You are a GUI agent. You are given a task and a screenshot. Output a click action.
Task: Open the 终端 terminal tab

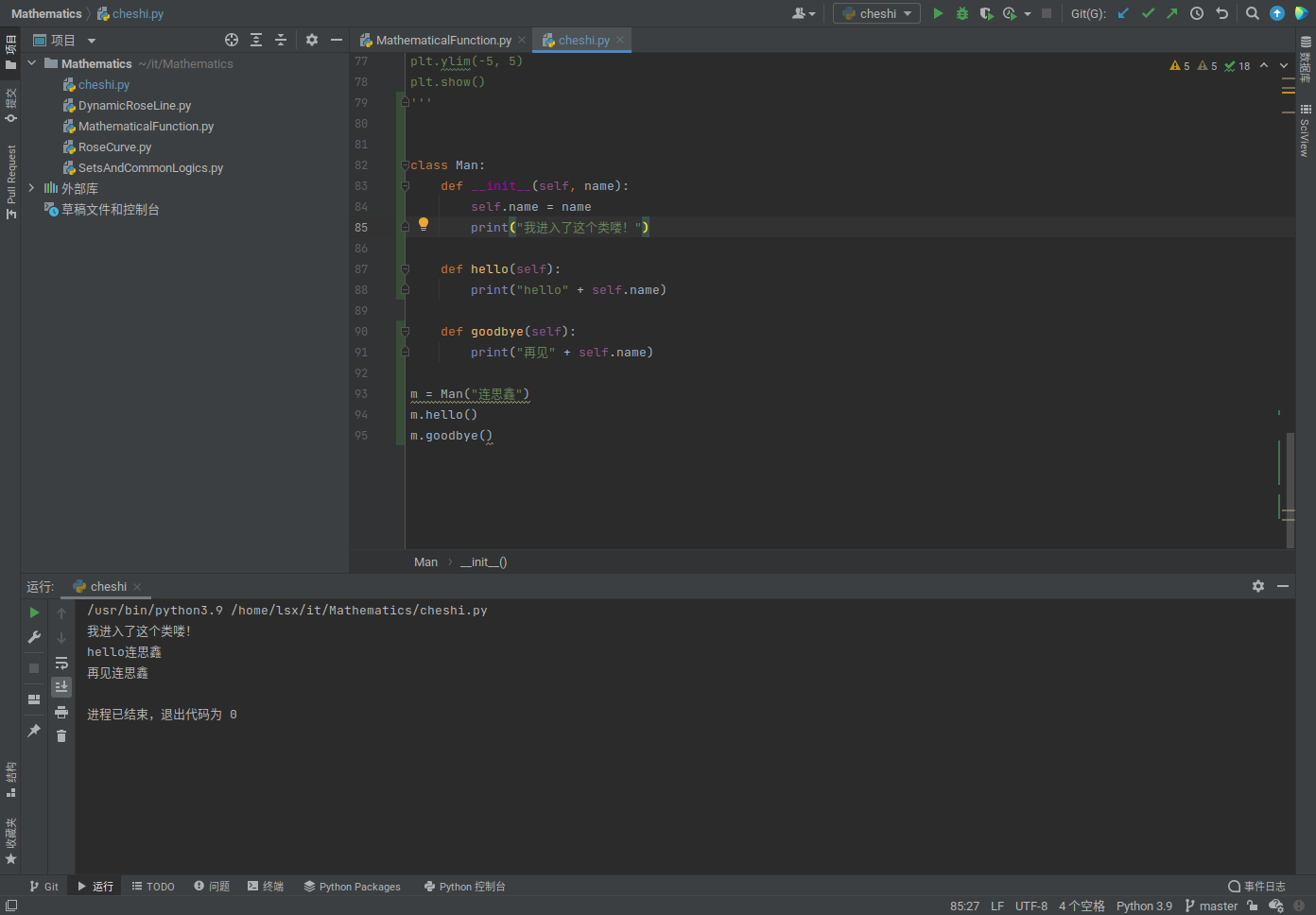pyautogui.click(x=266, y=887)
